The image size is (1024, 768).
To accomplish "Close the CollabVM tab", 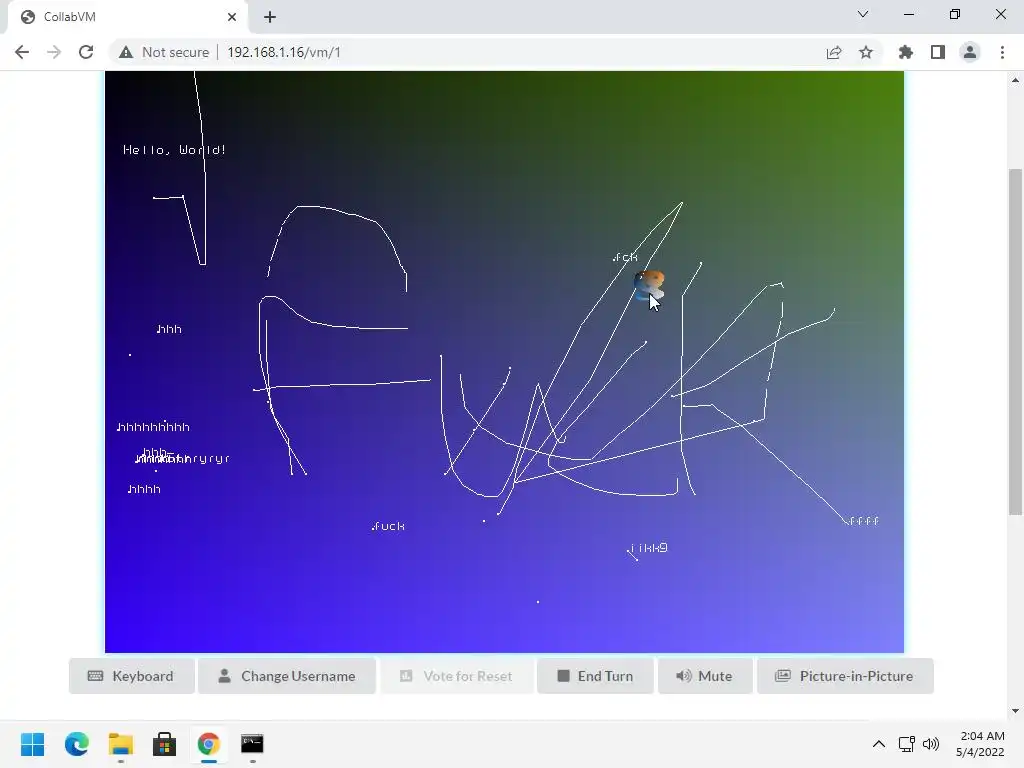I will 232,17.
